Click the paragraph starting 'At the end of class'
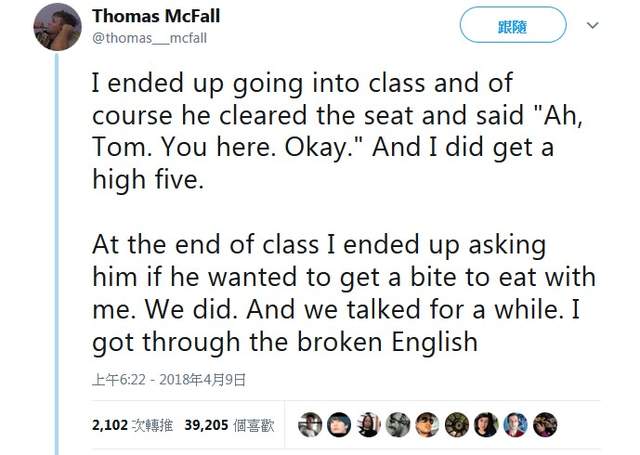Viewport: 640px width, 455px height. 340,292
